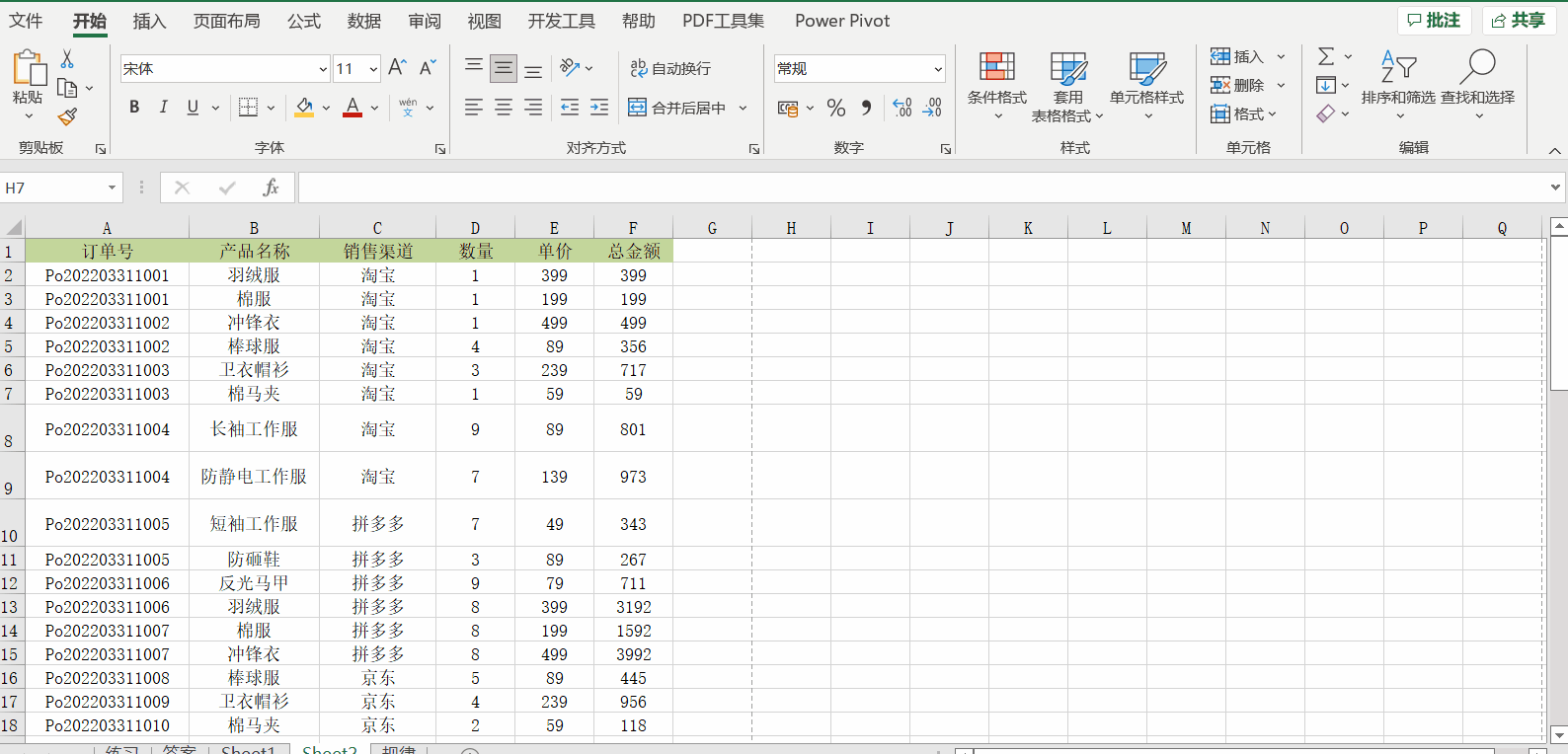This screenshot has width=1568, height=754.
Task: Click the percent style icon
Action: point(836,108)
